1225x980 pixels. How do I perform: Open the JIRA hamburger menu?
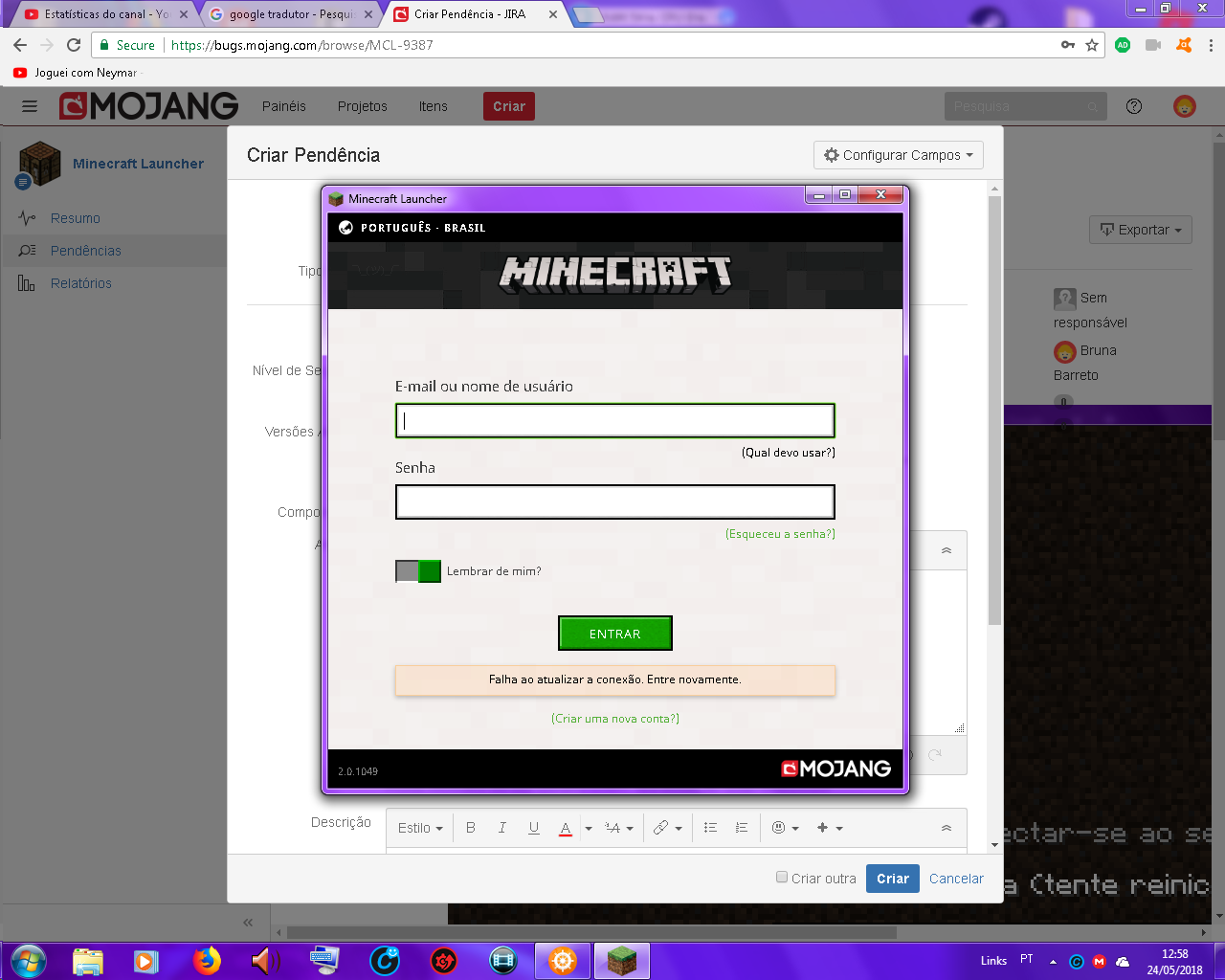pos(30,106)
